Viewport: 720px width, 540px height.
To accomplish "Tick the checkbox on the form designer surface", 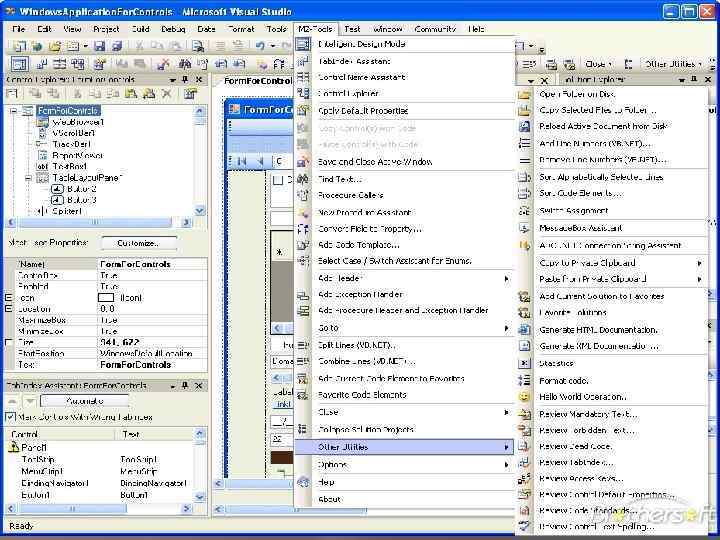I will click(x=278, y=180).
